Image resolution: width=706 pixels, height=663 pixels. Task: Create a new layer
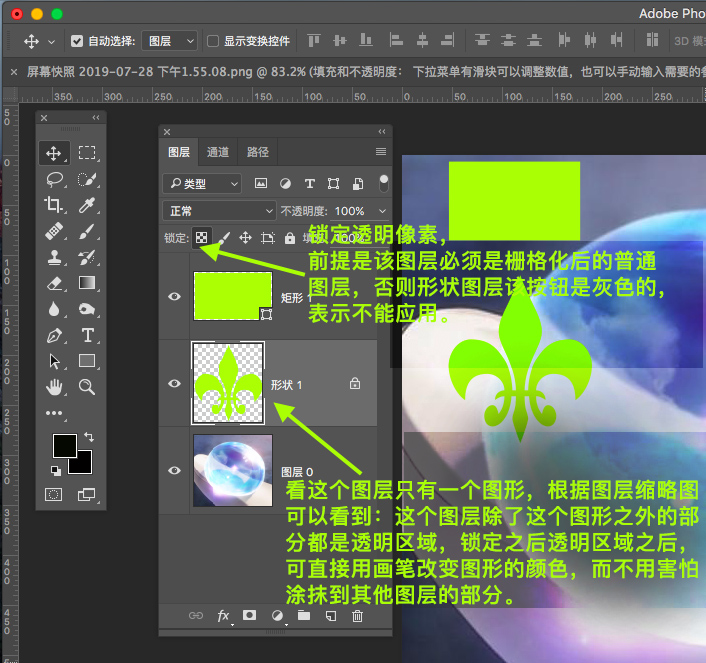tap(331, 616)
